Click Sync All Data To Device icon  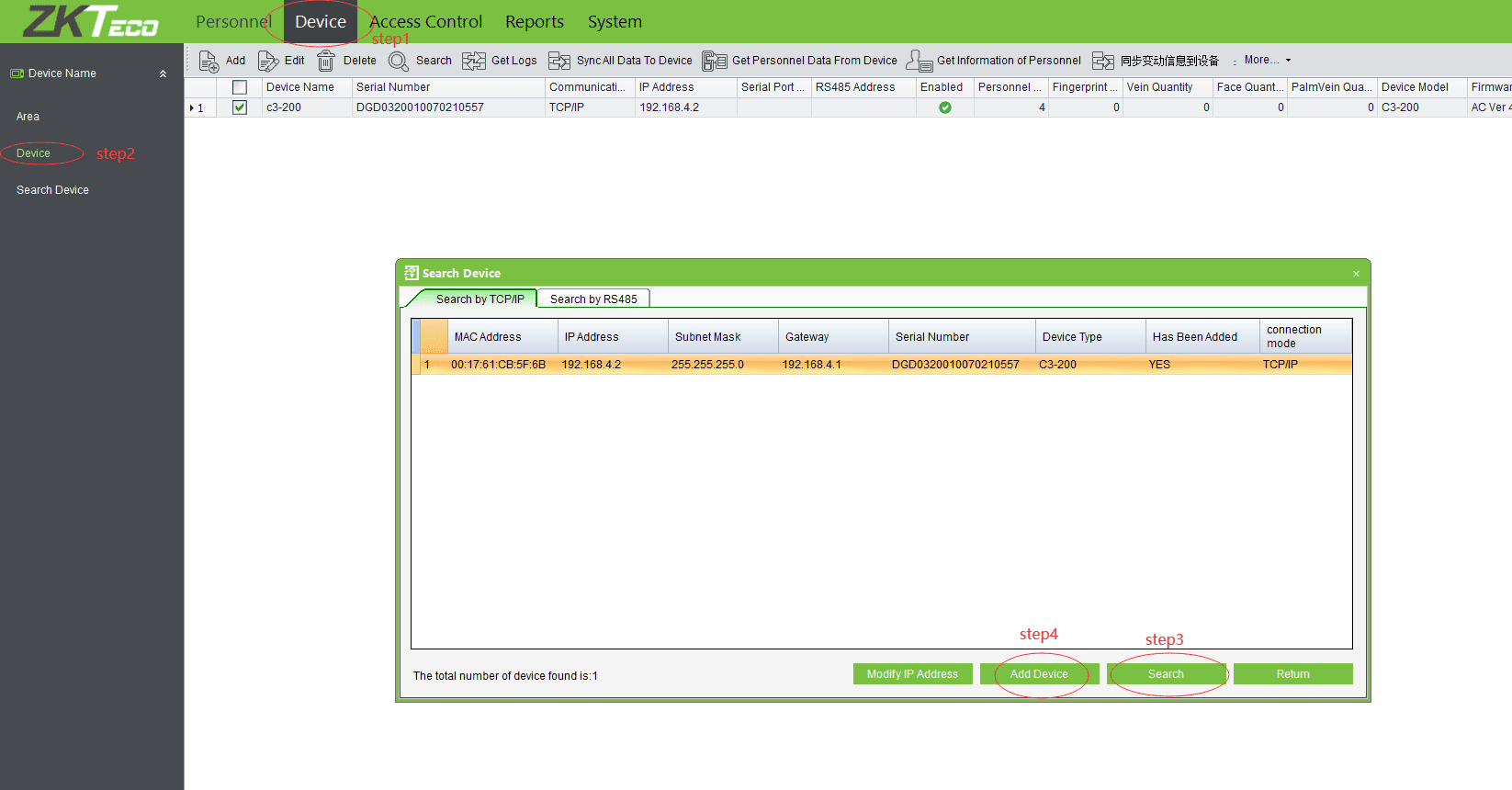point(559,61)
